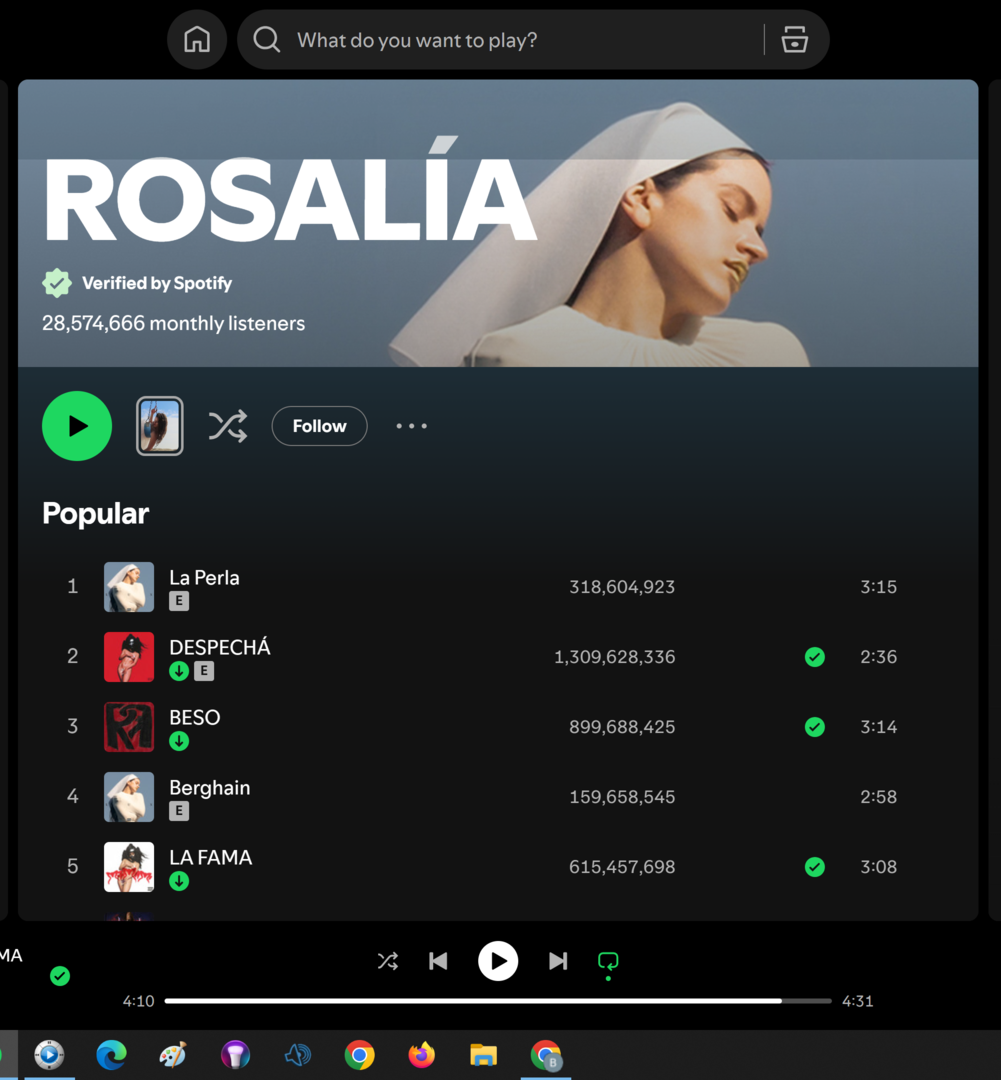The width and height of the screenshot is (1001, 1080).
Task: Click BESO downloaded arrow icon
Action: click(x=179, y=741)
